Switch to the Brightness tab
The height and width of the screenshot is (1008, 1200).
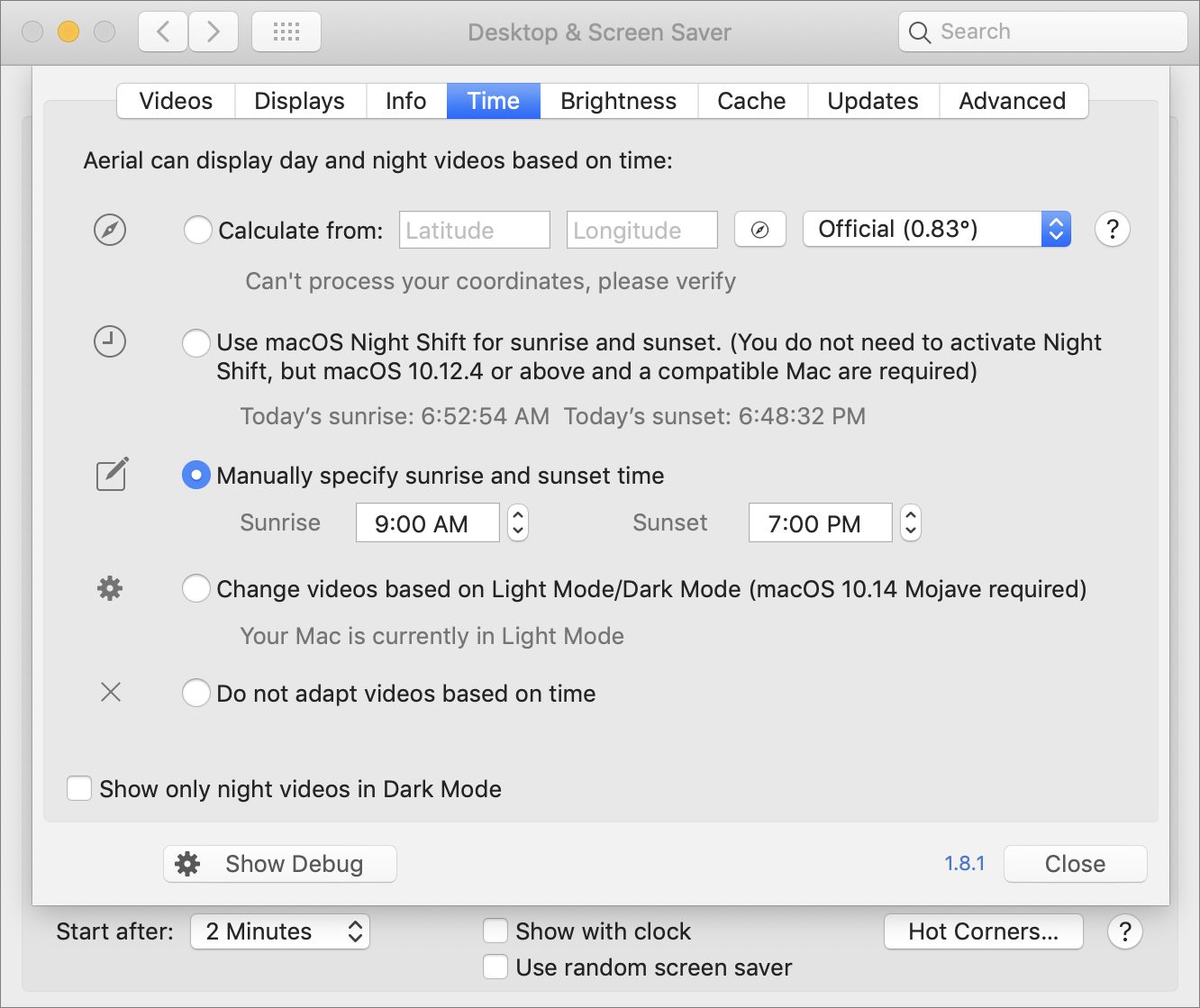[618, 101]
